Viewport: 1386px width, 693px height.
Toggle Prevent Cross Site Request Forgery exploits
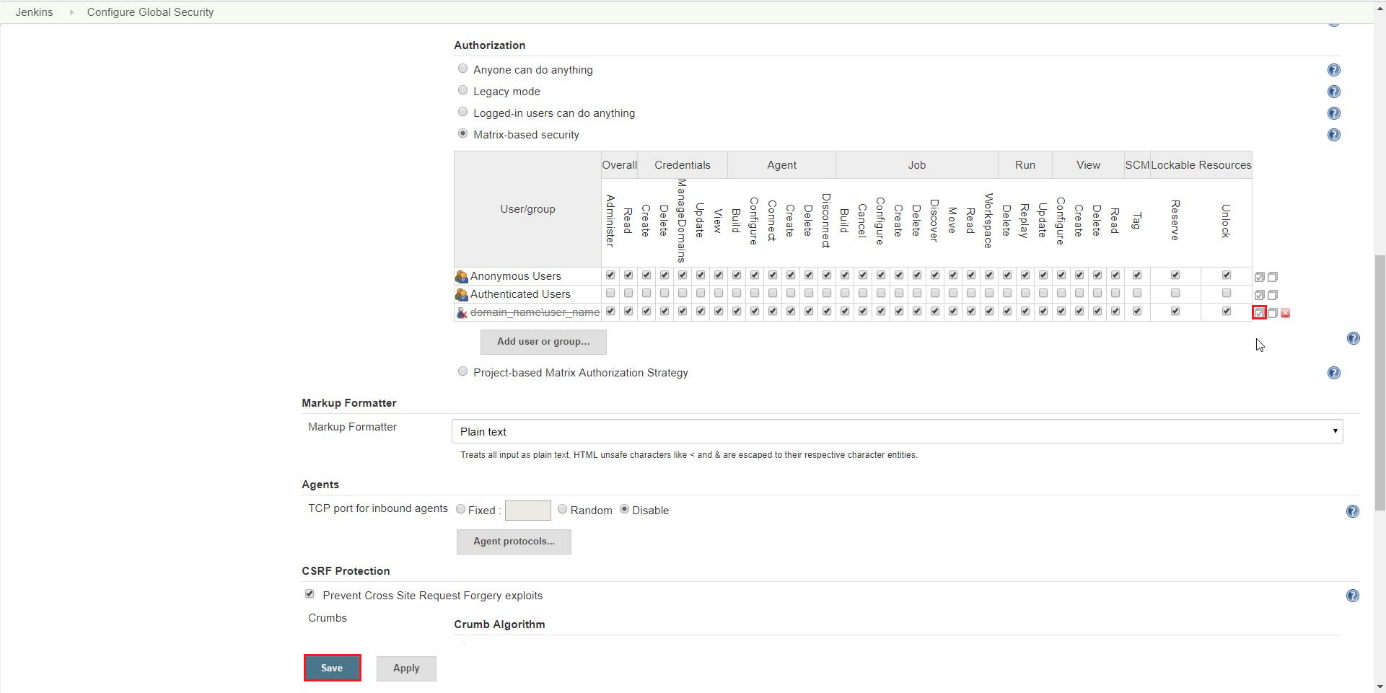tap(309, 594)
